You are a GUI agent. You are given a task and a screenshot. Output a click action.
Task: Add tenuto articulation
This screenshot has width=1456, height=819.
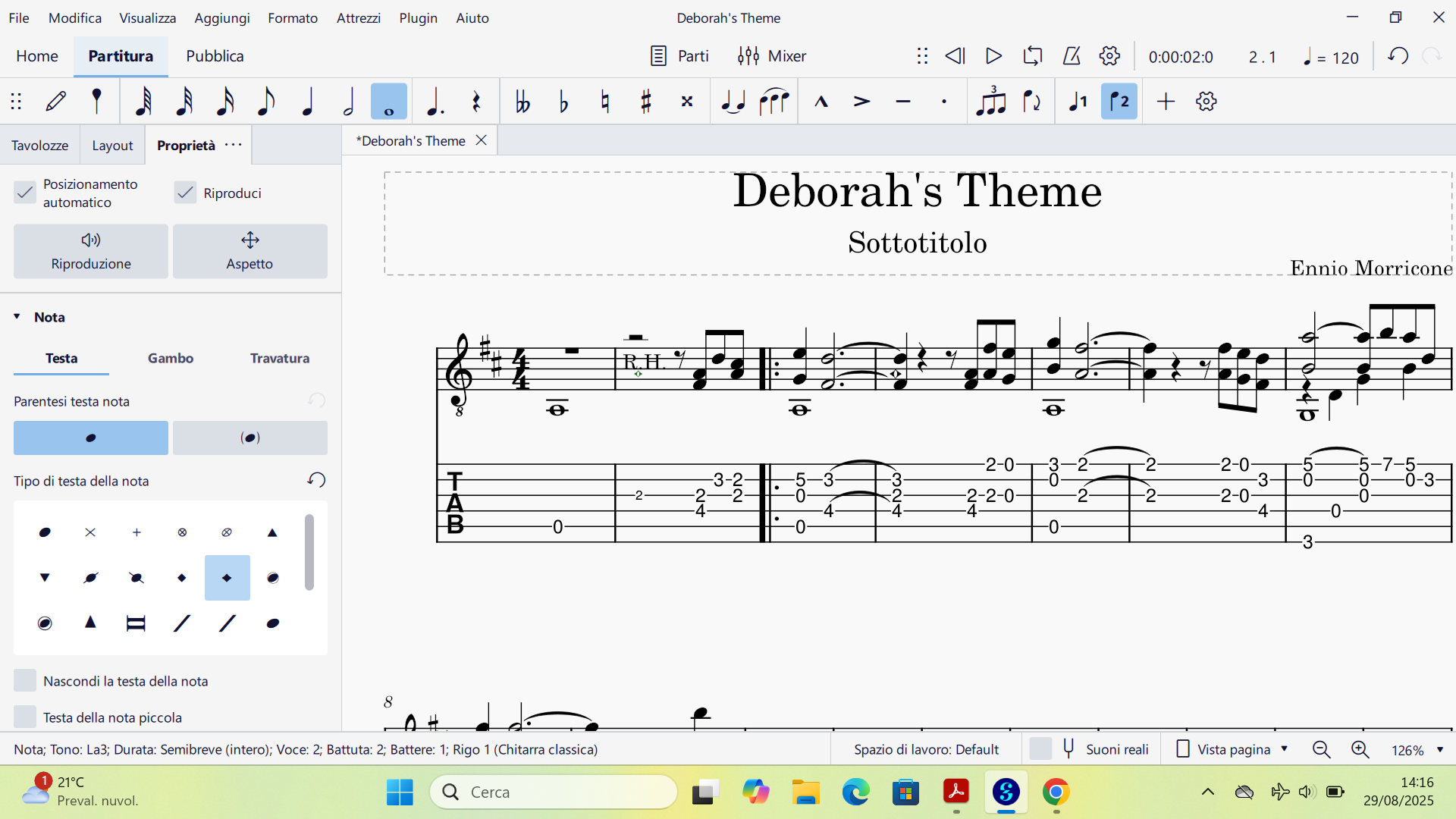pos(903,101)
